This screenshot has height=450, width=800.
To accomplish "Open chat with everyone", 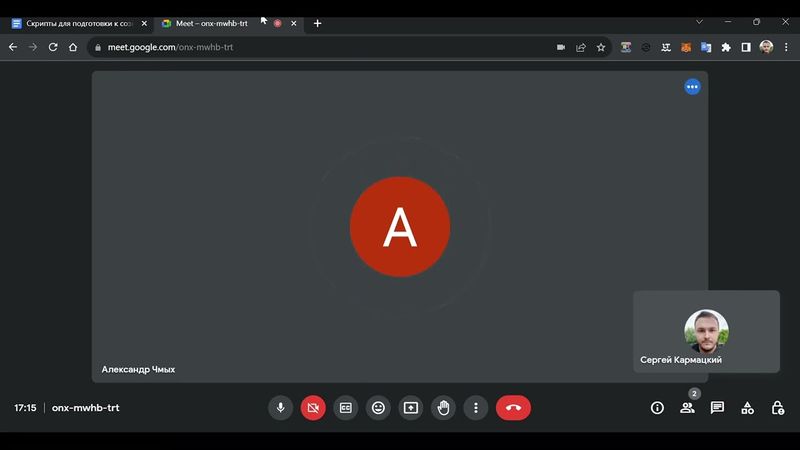I will pyautogui.click(x=717, y=408).
